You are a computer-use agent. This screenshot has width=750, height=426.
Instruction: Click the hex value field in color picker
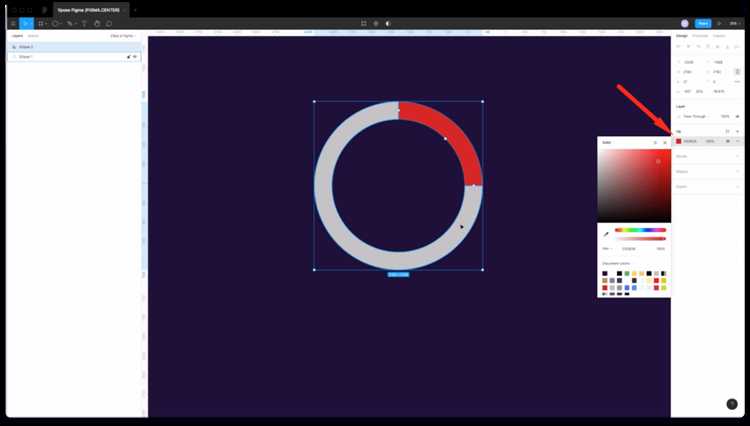(x=629, y=249)
